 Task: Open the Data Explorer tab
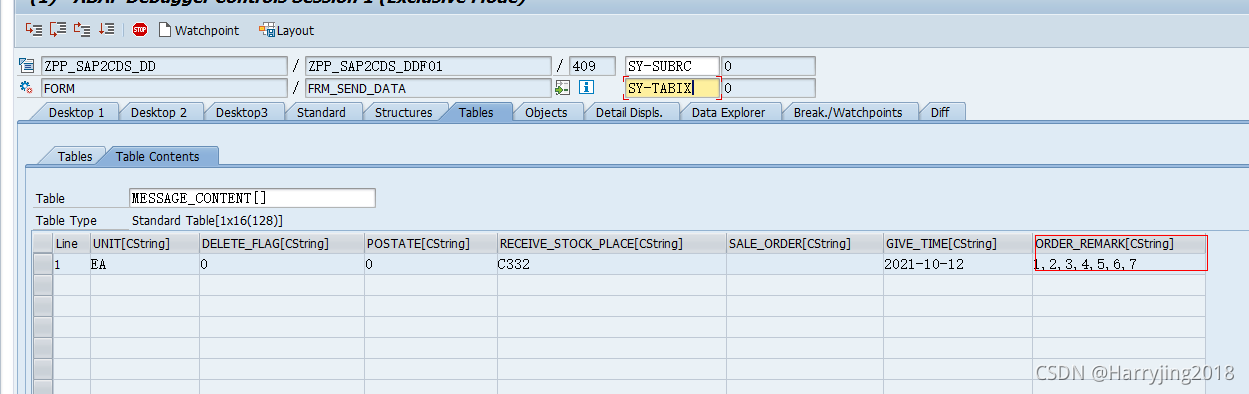tap(728, 112)
